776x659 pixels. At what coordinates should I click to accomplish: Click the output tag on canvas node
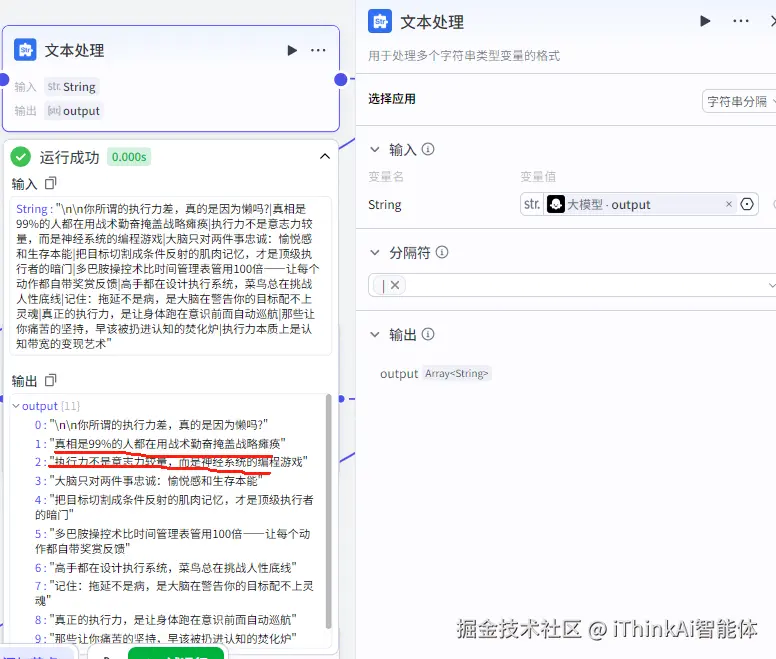tap(74, 111)
